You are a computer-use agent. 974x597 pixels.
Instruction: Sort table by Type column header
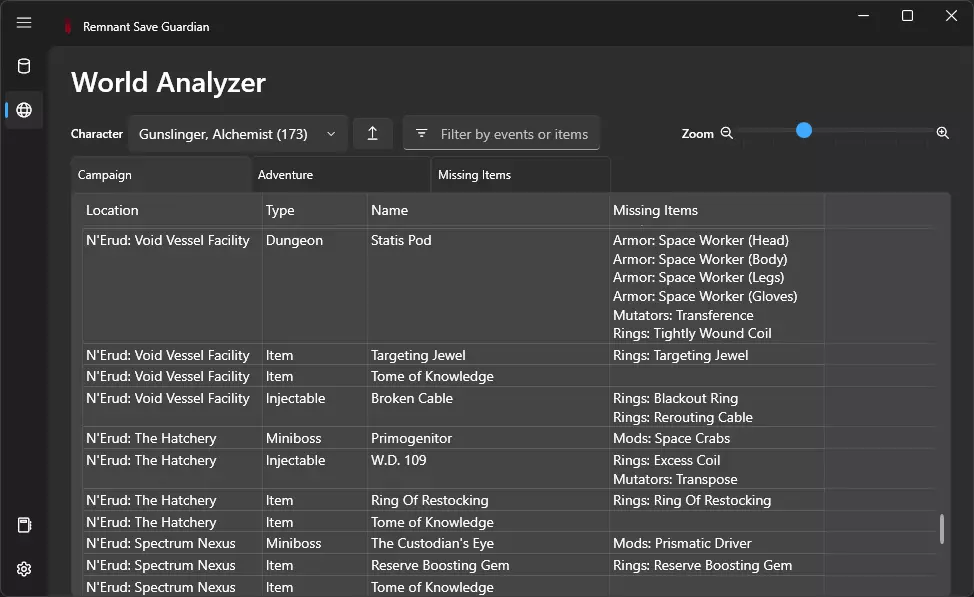coord(314,210)
